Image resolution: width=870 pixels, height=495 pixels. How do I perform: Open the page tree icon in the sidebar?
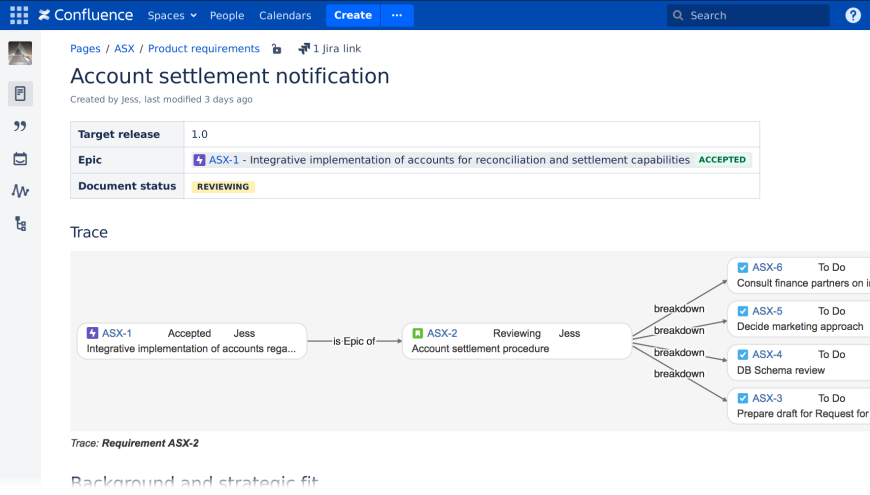click(x=20, y=224)
